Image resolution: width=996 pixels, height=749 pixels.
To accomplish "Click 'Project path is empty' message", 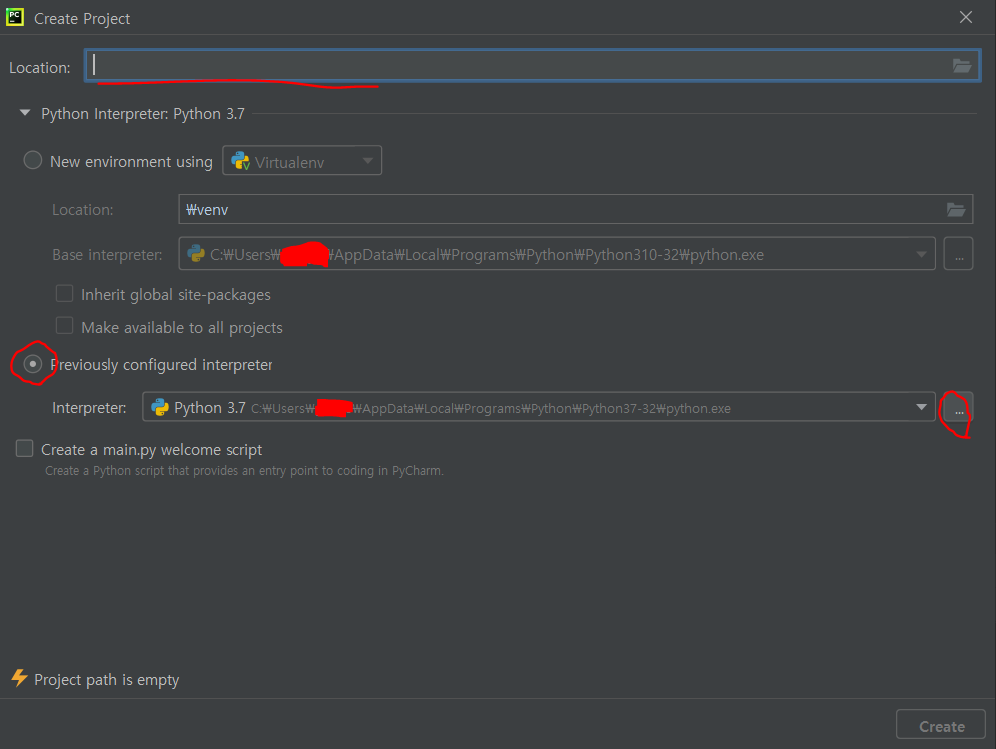I will point(107,679).
